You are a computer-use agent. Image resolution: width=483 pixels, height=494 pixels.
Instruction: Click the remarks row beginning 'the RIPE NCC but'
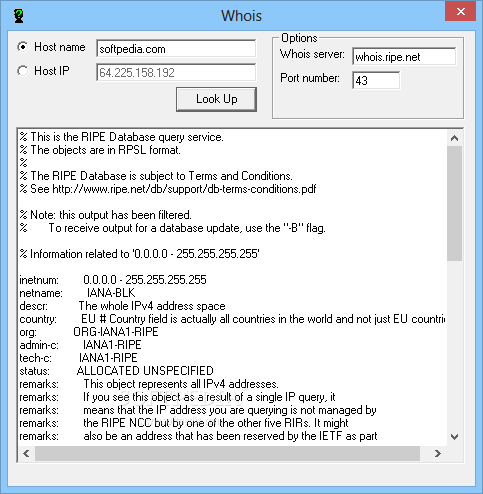[x=184, y=423]
